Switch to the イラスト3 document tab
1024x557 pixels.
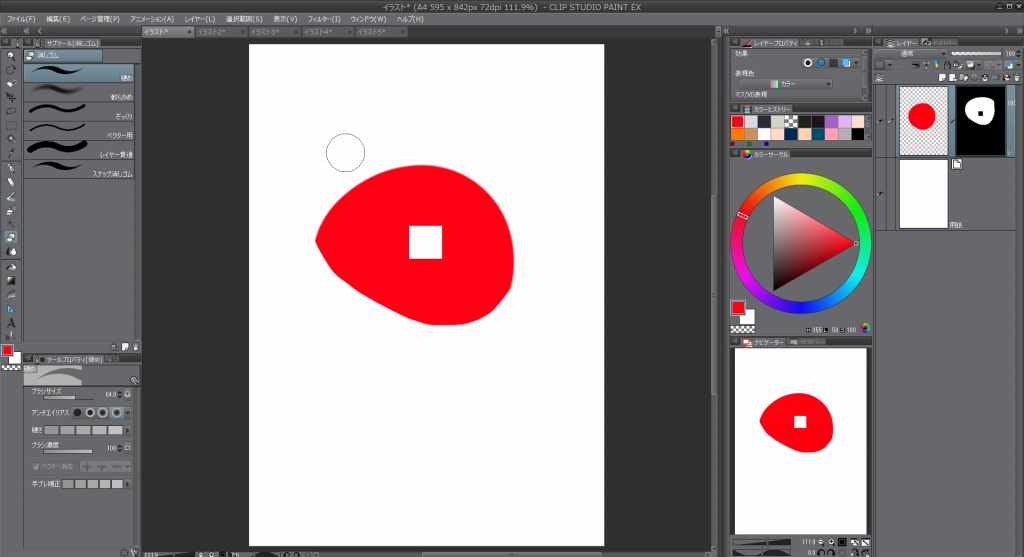(x=264, y=32)
